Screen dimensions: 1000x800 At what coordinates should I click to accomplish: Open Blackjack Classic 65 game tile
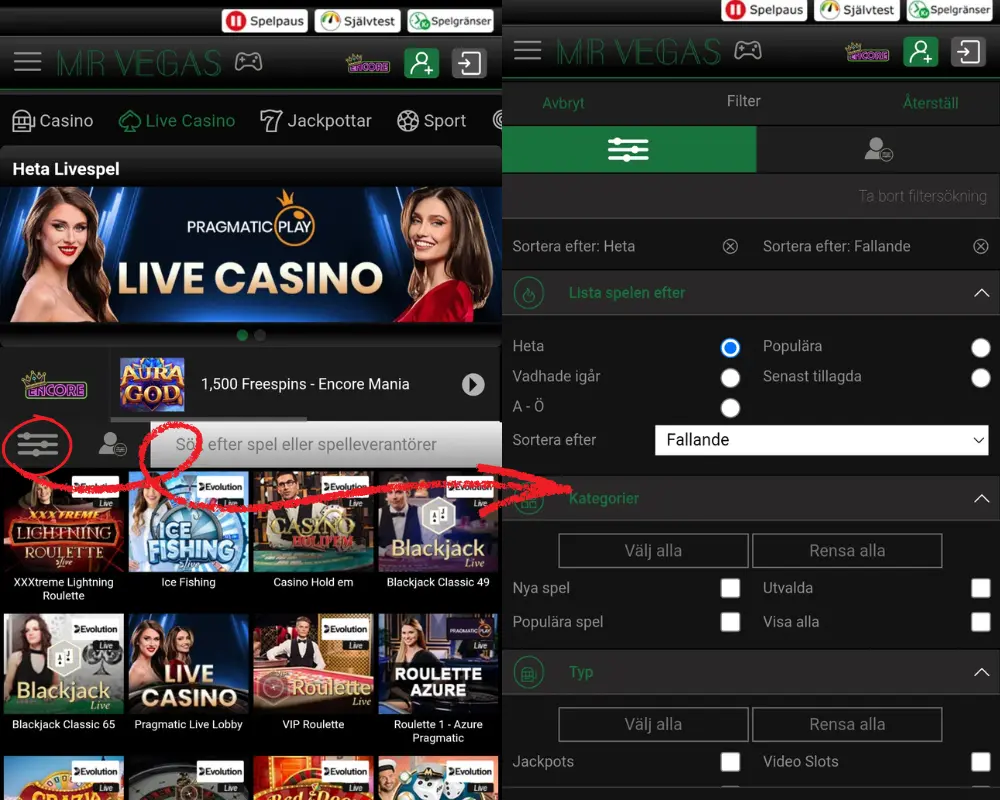[64, 672]
